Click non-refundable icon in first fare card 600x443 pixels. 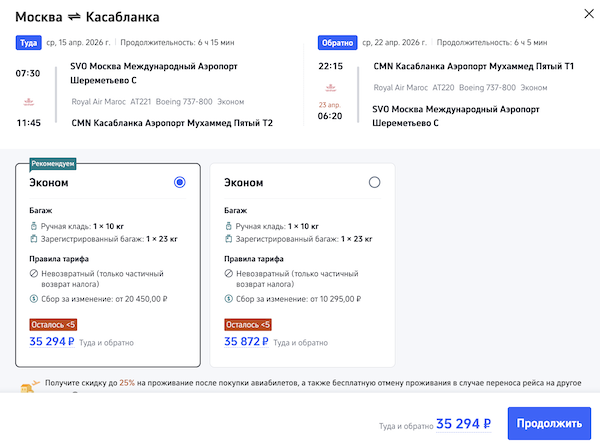[x=33, y=273]
